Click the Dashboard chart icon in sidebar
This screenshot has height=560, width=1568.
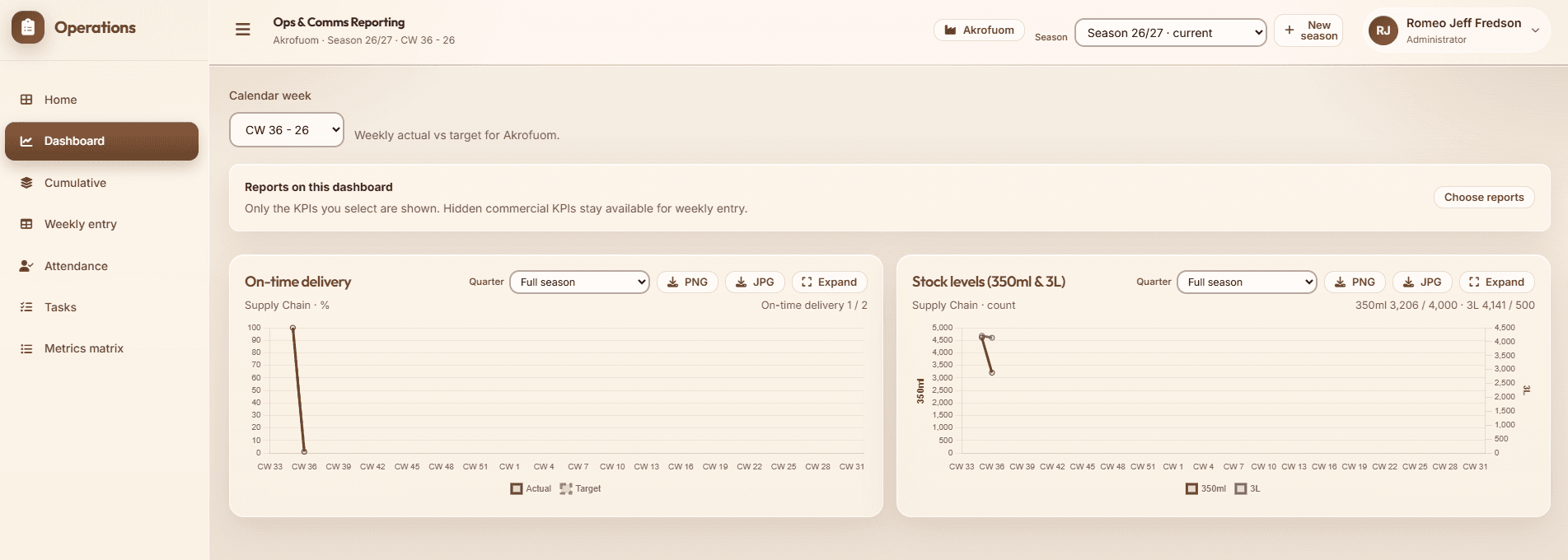[26, 141]
